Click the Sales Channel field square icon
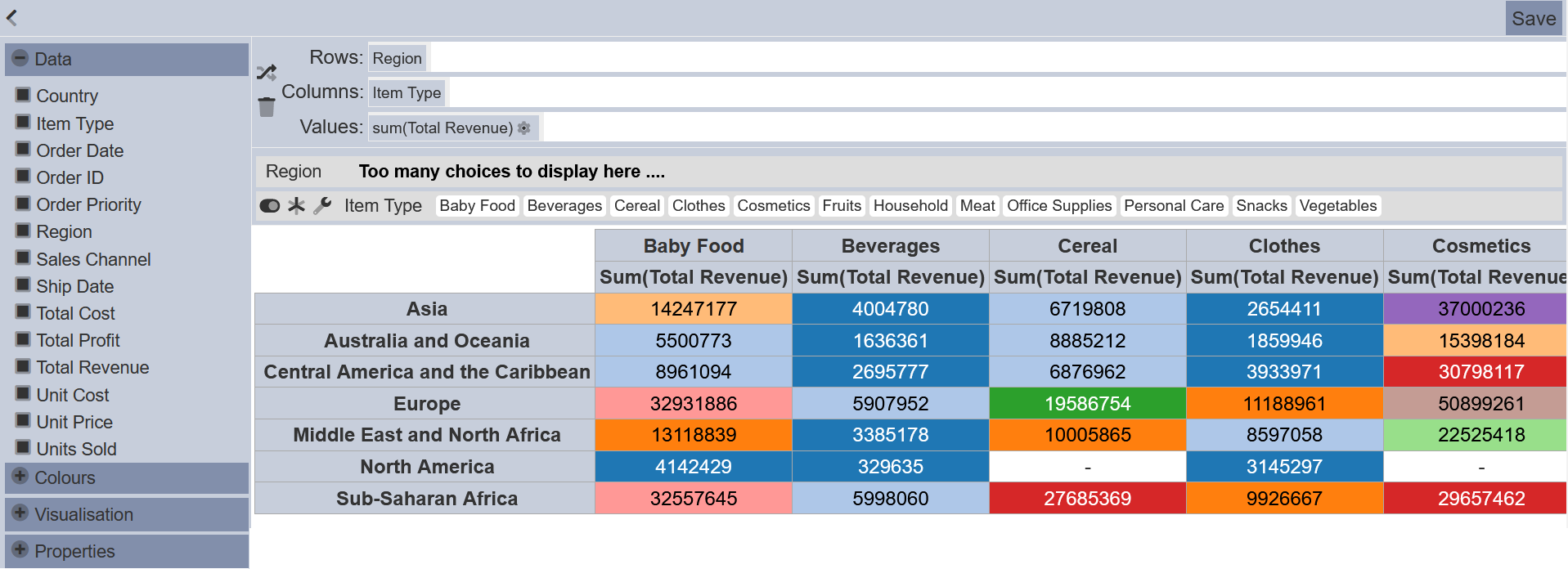The width and height of the screenshot is (1568, 569). click(x=23, y=258)
